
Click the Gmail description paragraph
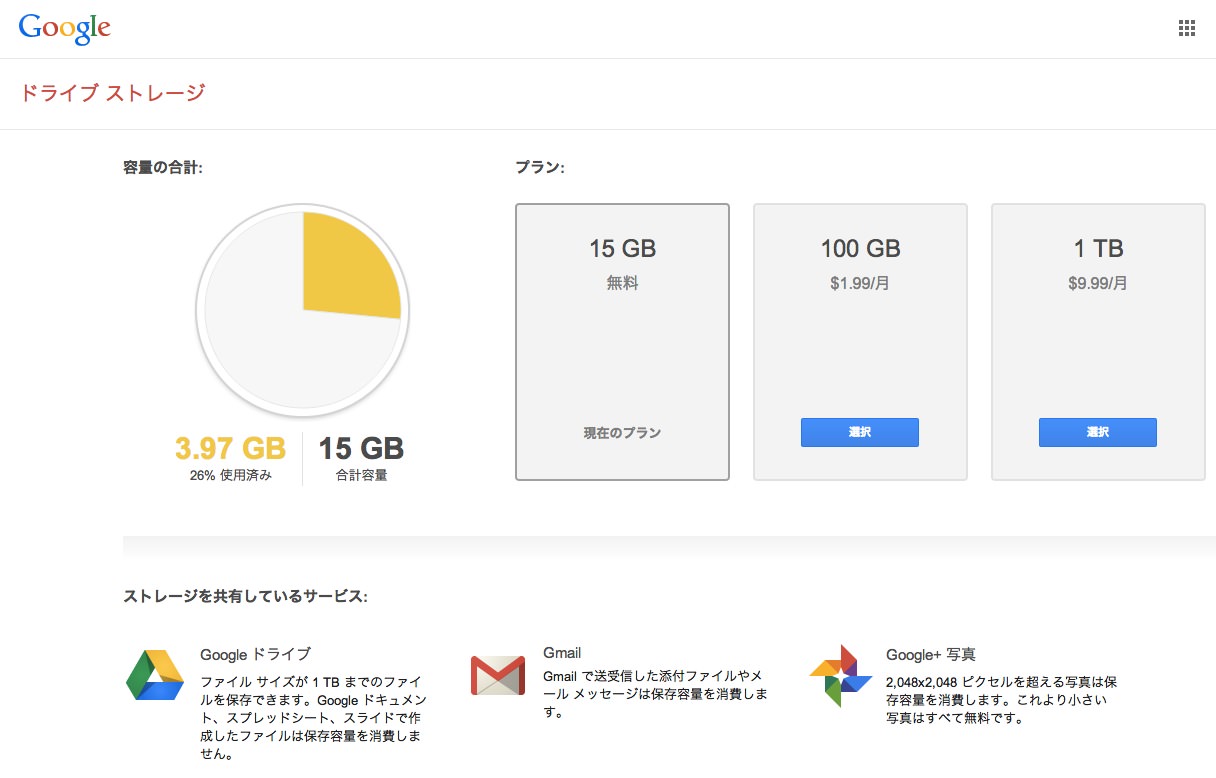pos(655,694)
